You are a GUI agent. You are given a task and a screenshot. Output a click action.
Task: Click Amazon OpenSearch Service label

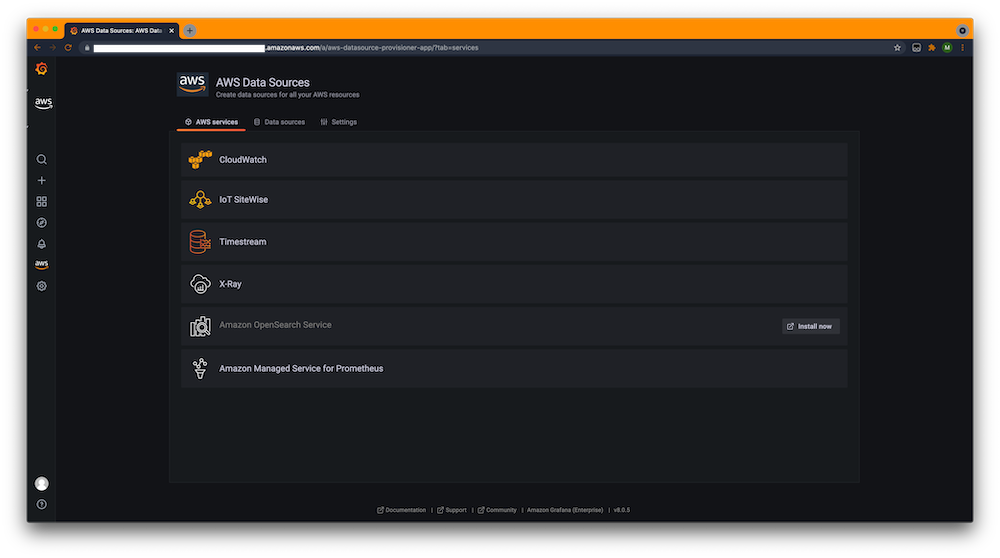276,325
